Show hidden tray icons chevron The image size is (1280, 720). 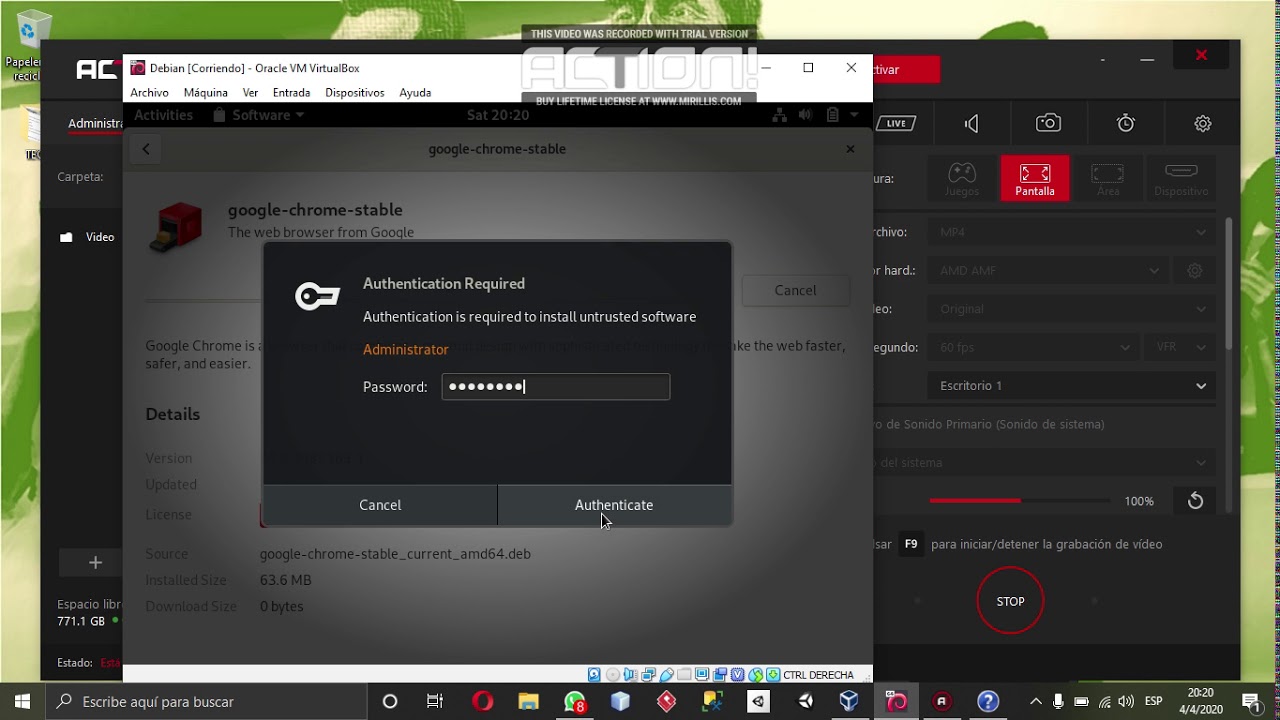[x=1036, y=701]
